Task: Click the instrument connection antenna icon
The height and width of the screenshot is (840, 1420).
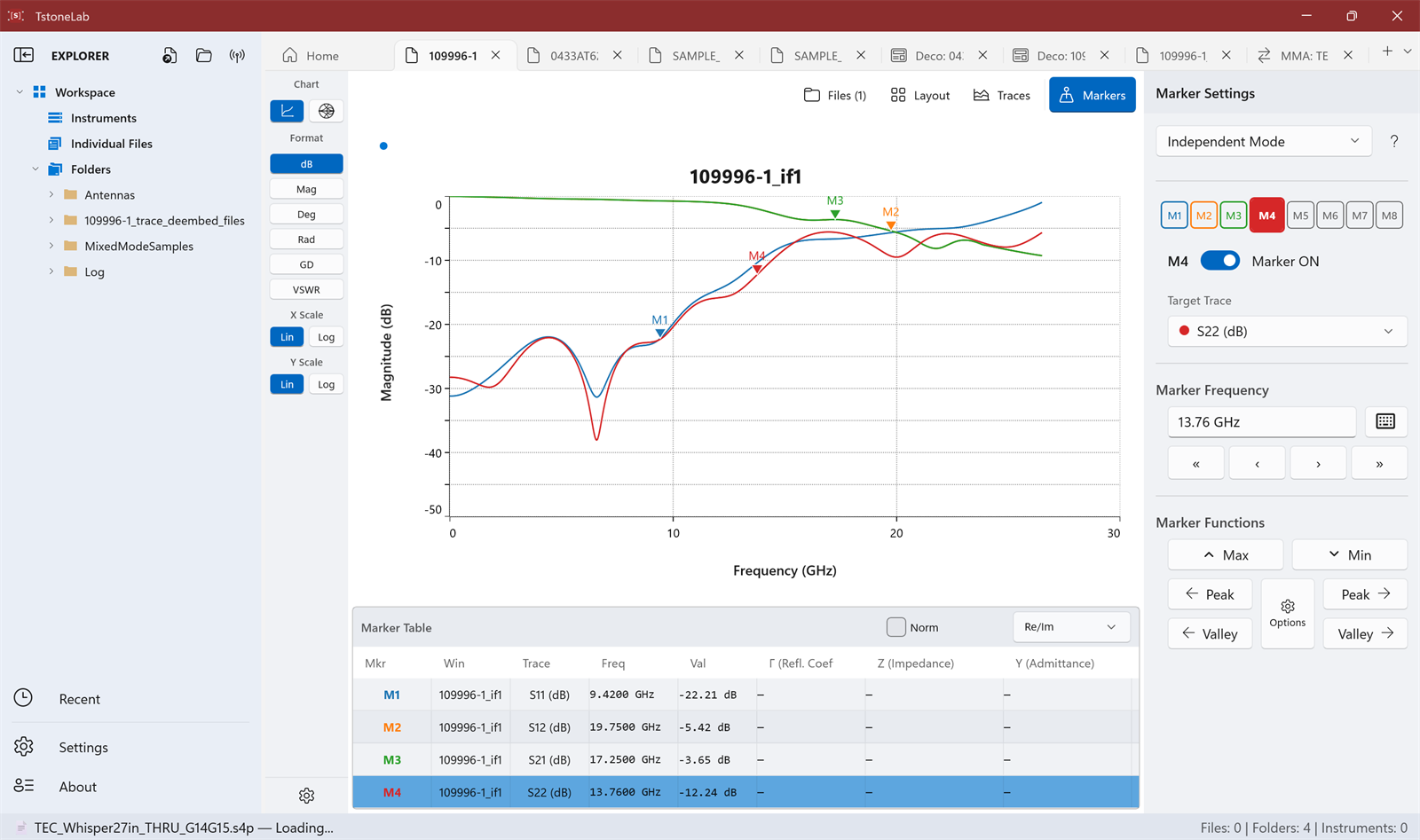Action: pos(237,55)
